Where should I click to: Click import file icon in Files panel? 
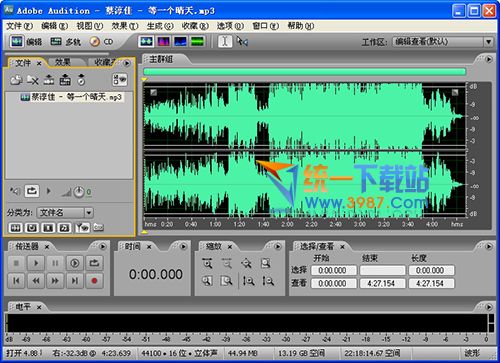16,80
